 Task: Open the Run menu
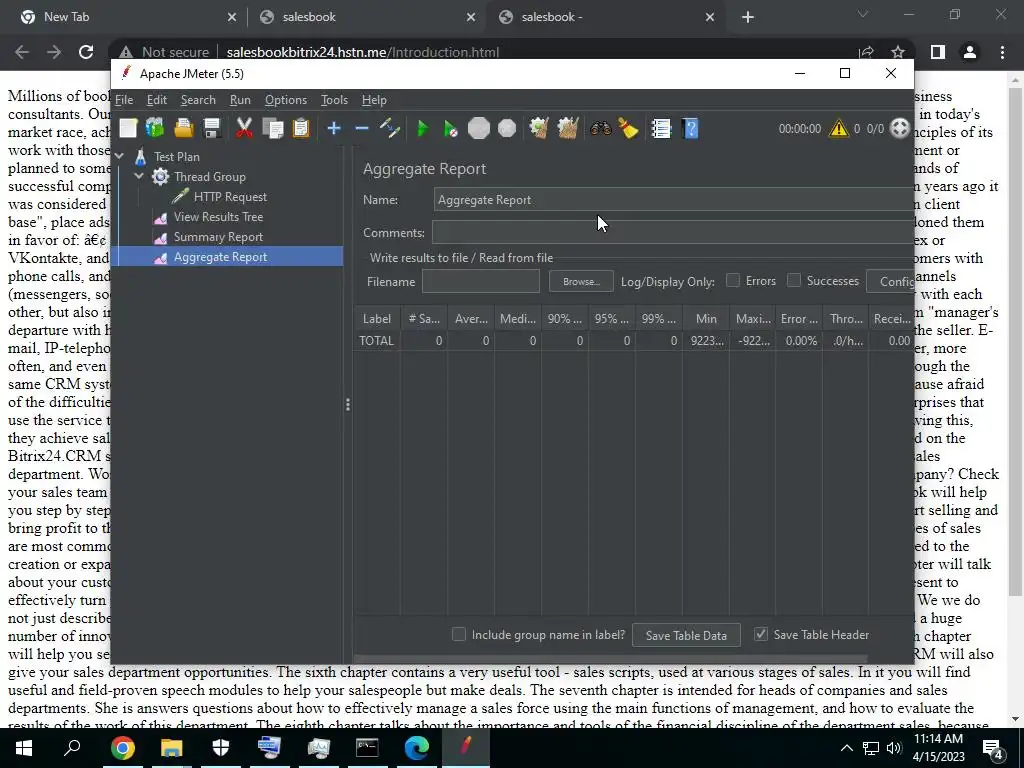pos(240,100)
